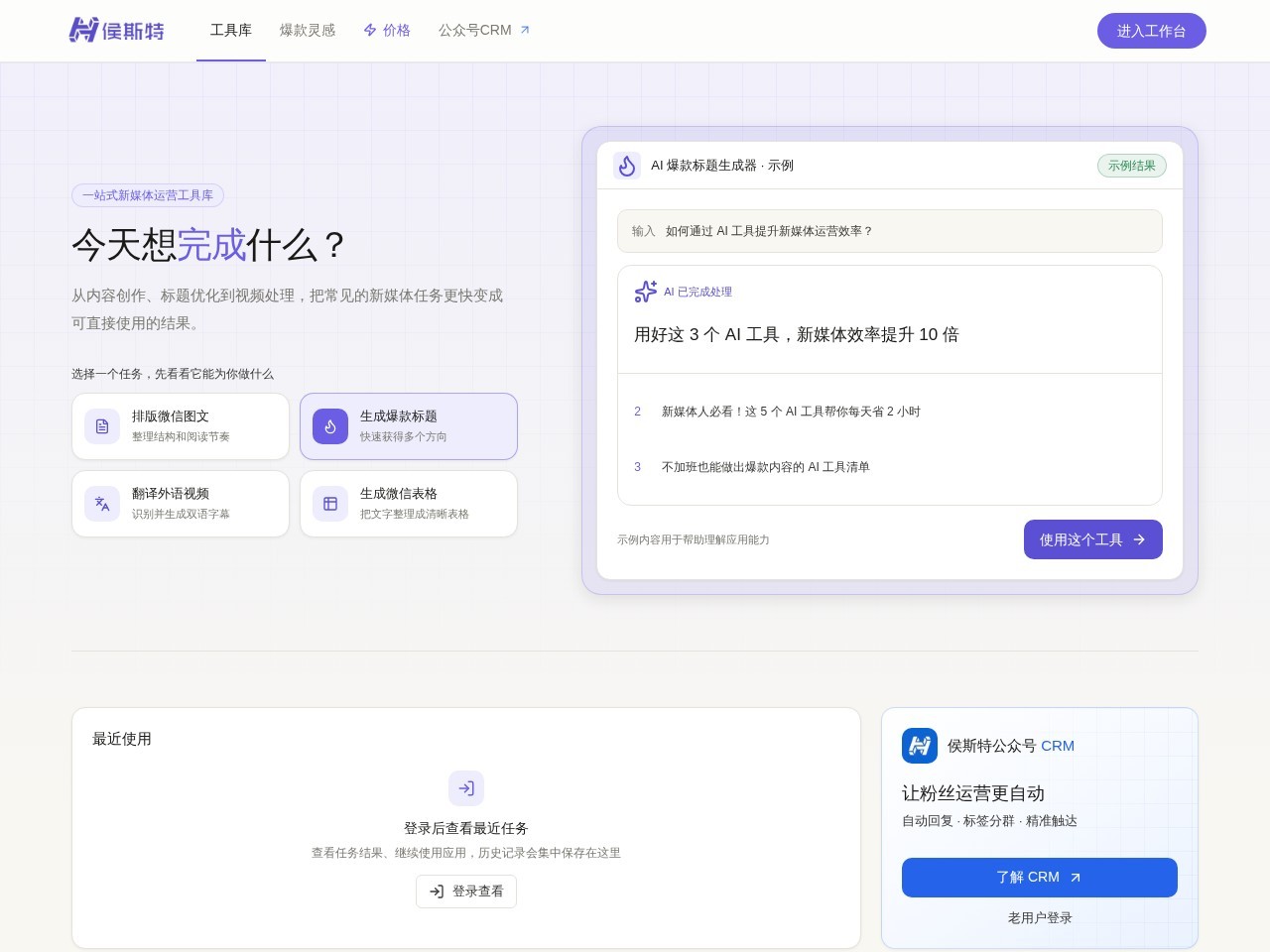Click translate icon on 翻译外语视频 card
The width and height of the screenshot is (1270, 952).
click(x=102, y=504)
